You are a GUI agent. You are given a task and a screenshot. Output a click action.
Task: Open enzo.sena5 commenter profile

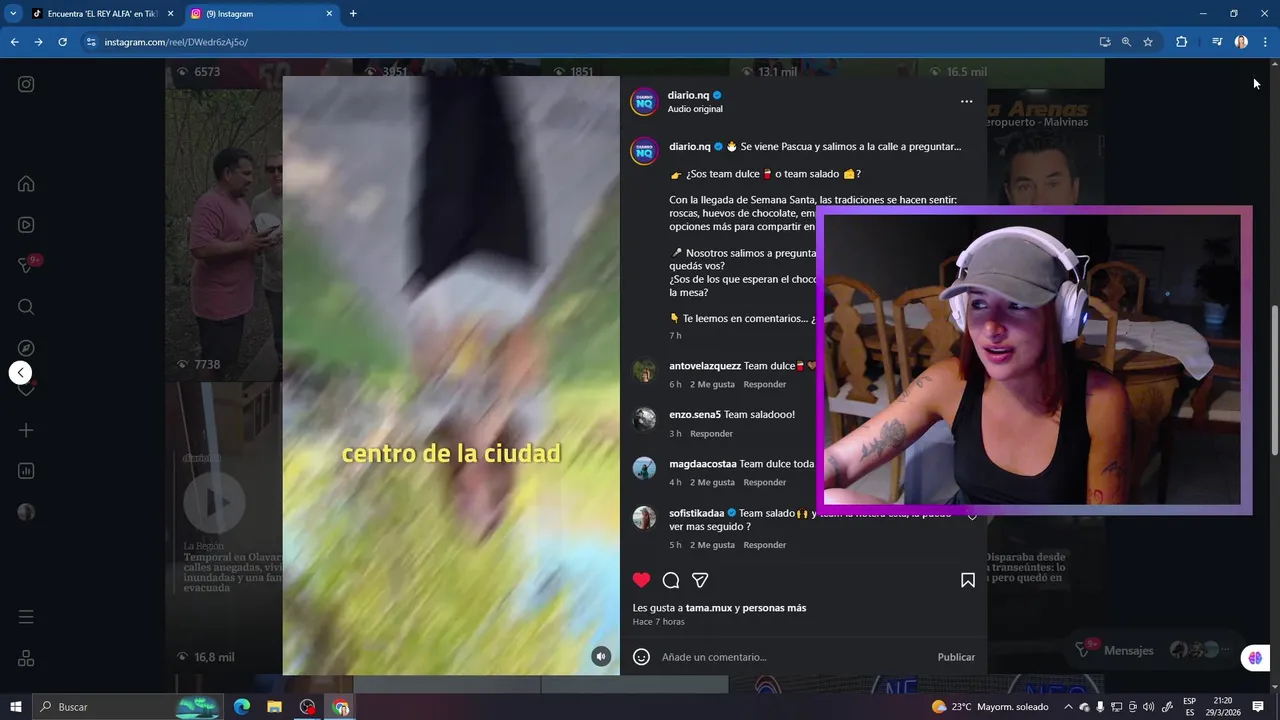(695, 415)
